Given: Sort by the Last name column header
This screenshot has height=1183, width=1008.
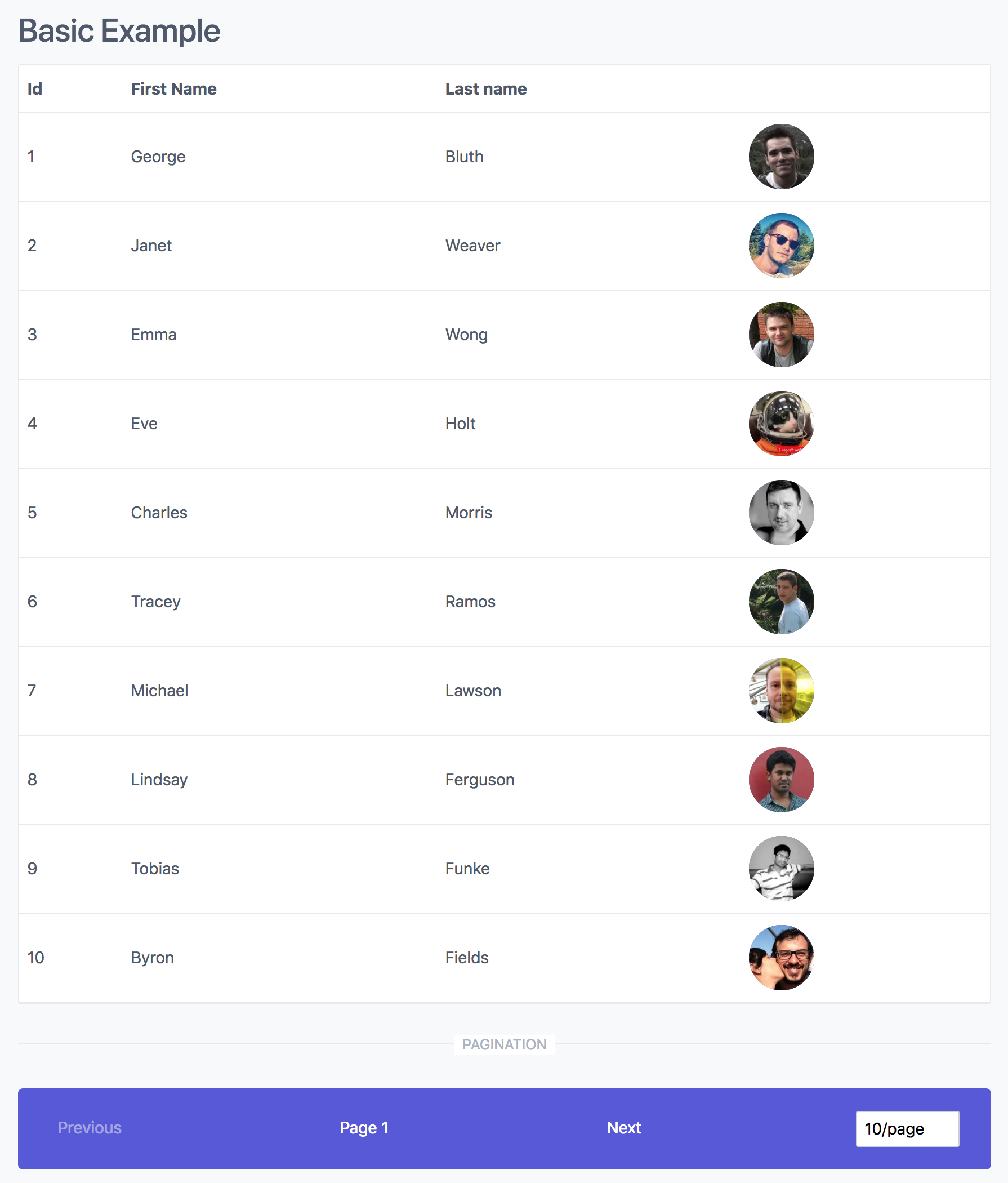Looking at the screenshot, I should [486, 88].
